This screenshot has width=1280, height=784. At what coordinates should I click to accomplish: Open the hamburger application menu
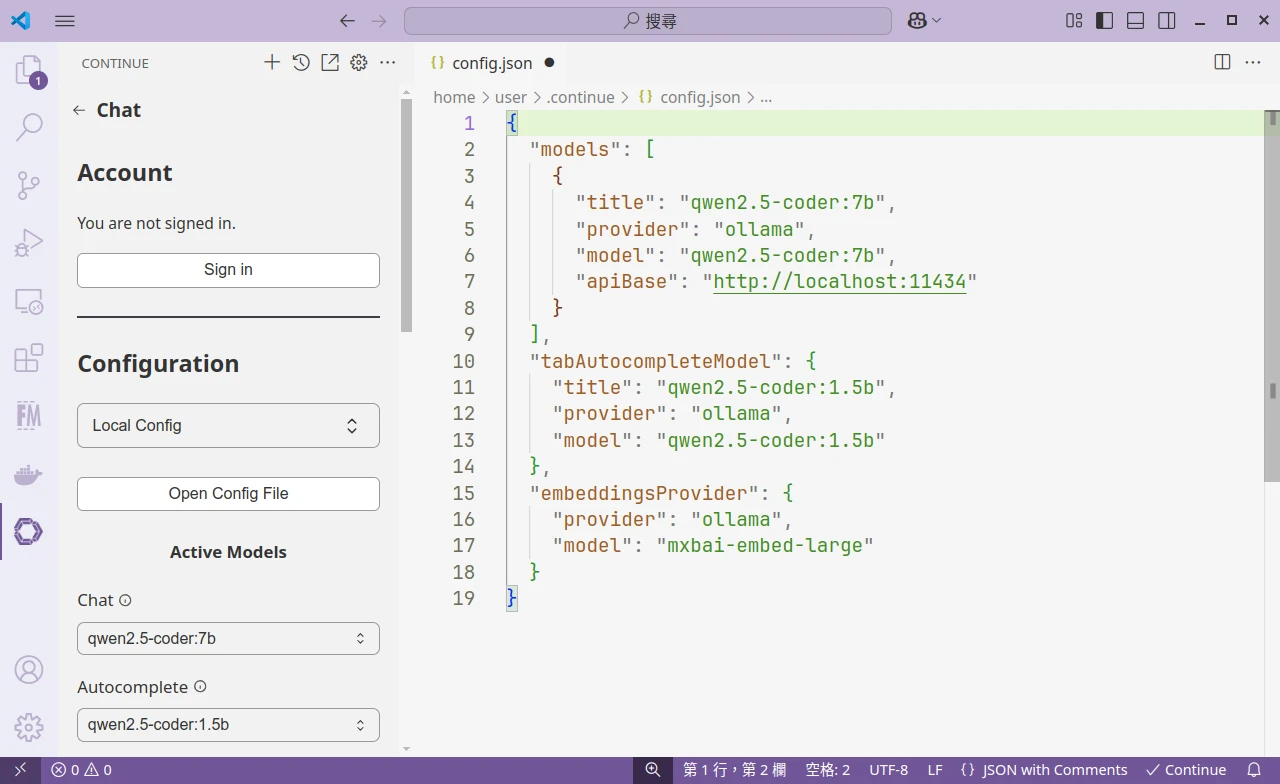(65, 20)
